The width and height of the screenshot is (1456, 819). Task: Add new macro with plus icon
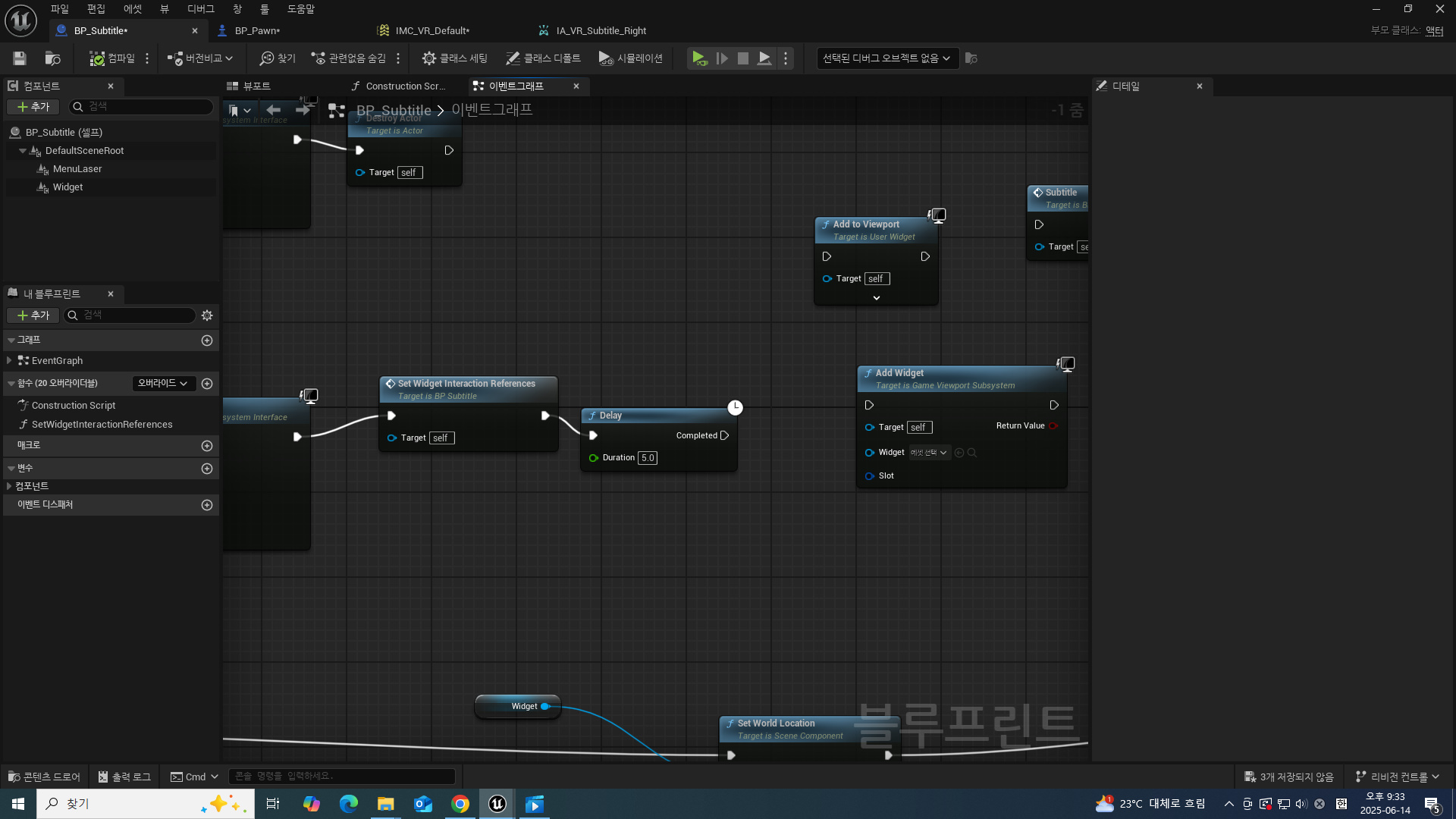[x=207, y=446]
